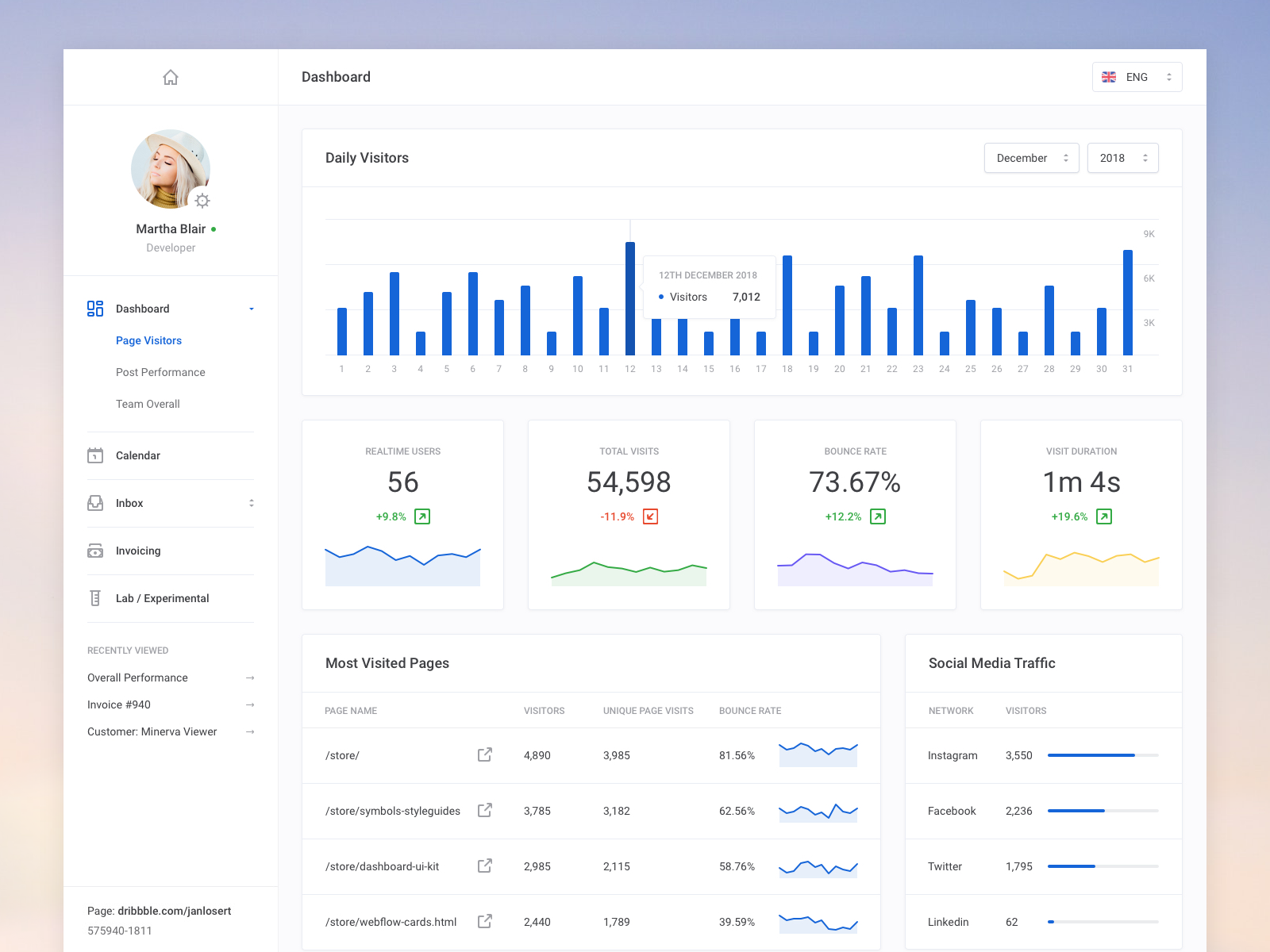This screenshot has width=1270, height=952.
Task: Click tooltip Visitors 7,012 value
Action: (x=746, y=297)
